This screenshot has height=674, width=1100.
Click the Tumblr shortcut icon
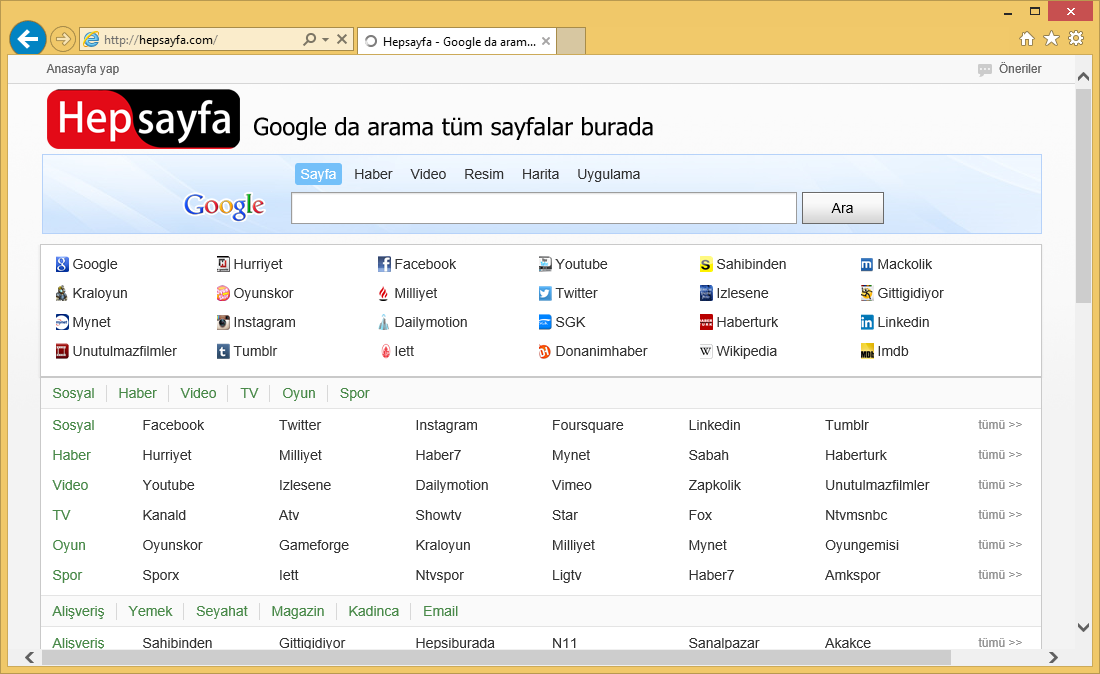coord(222,351)
